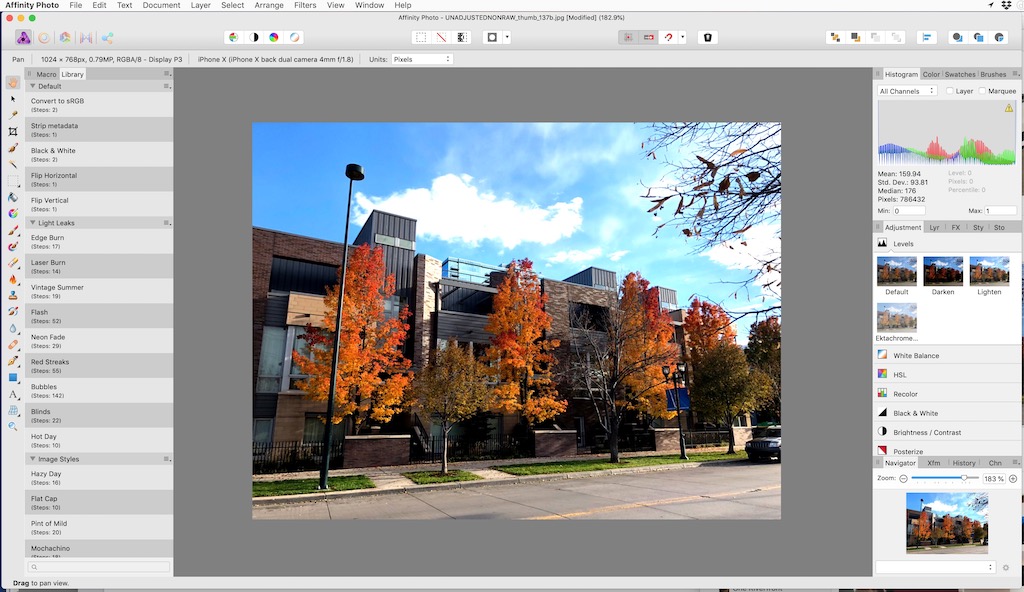This screenshot has height=592, width=1024.
Task: Enable the Marquee checkbox in the Histogram panel
Action: tap(983, 91)
